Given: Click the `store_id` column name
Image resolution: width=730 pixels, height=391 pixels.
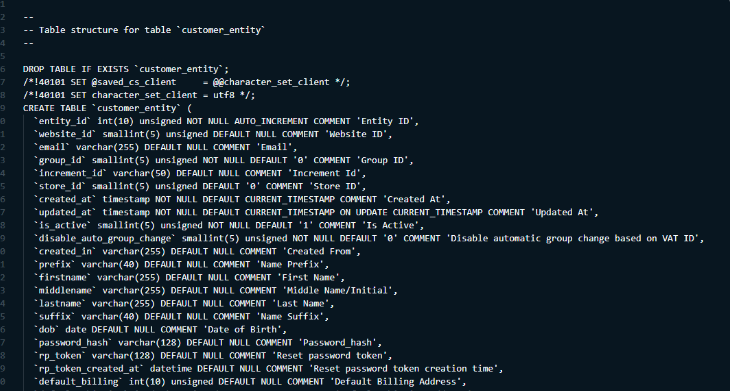Looking at the screenshot, I should click(60, 186).
